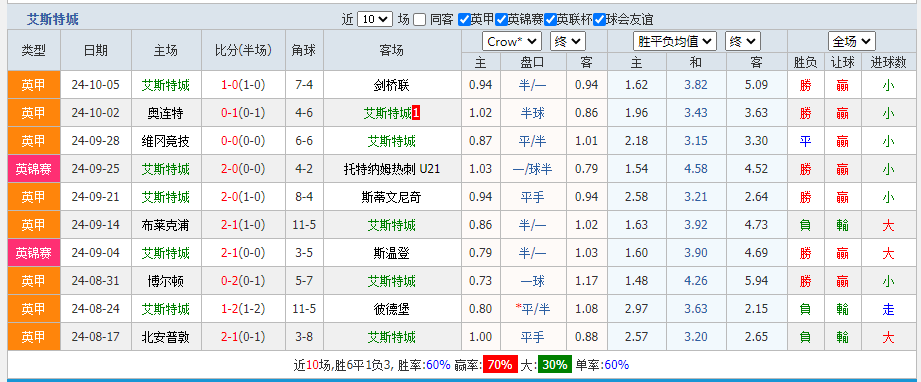Toggle the 同客 checkbox
The height and width of the screenshot is (382, 921).
[419, 20]
